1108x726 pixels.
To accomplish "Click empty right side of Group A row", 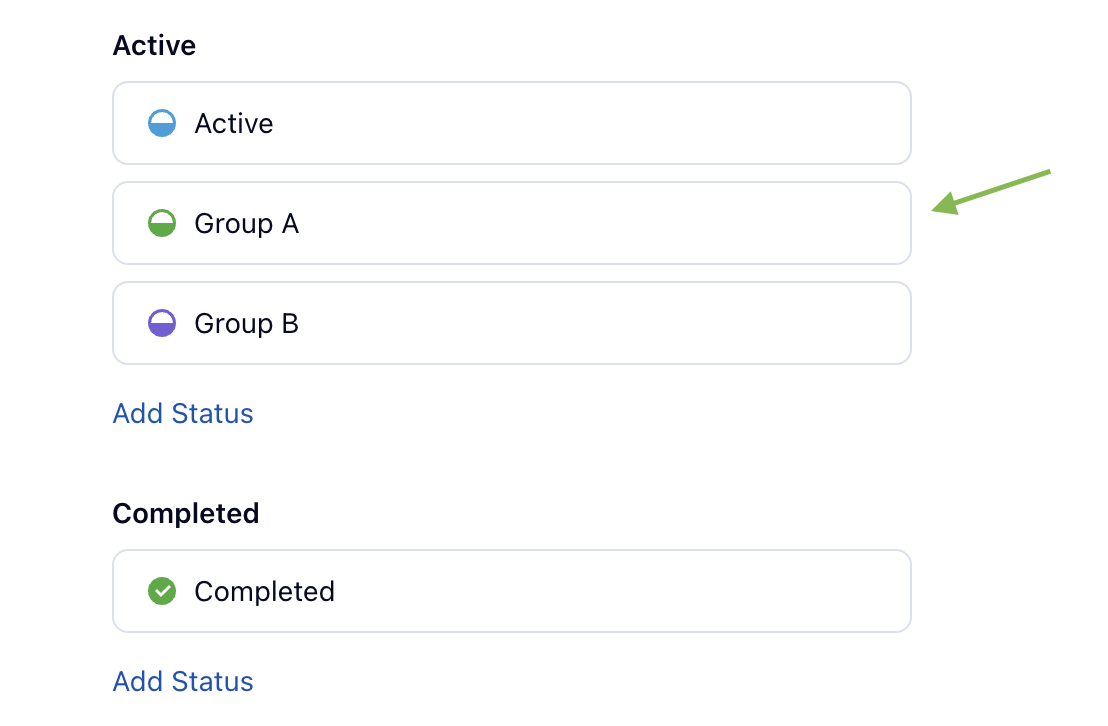I will [x=700, y=223].
